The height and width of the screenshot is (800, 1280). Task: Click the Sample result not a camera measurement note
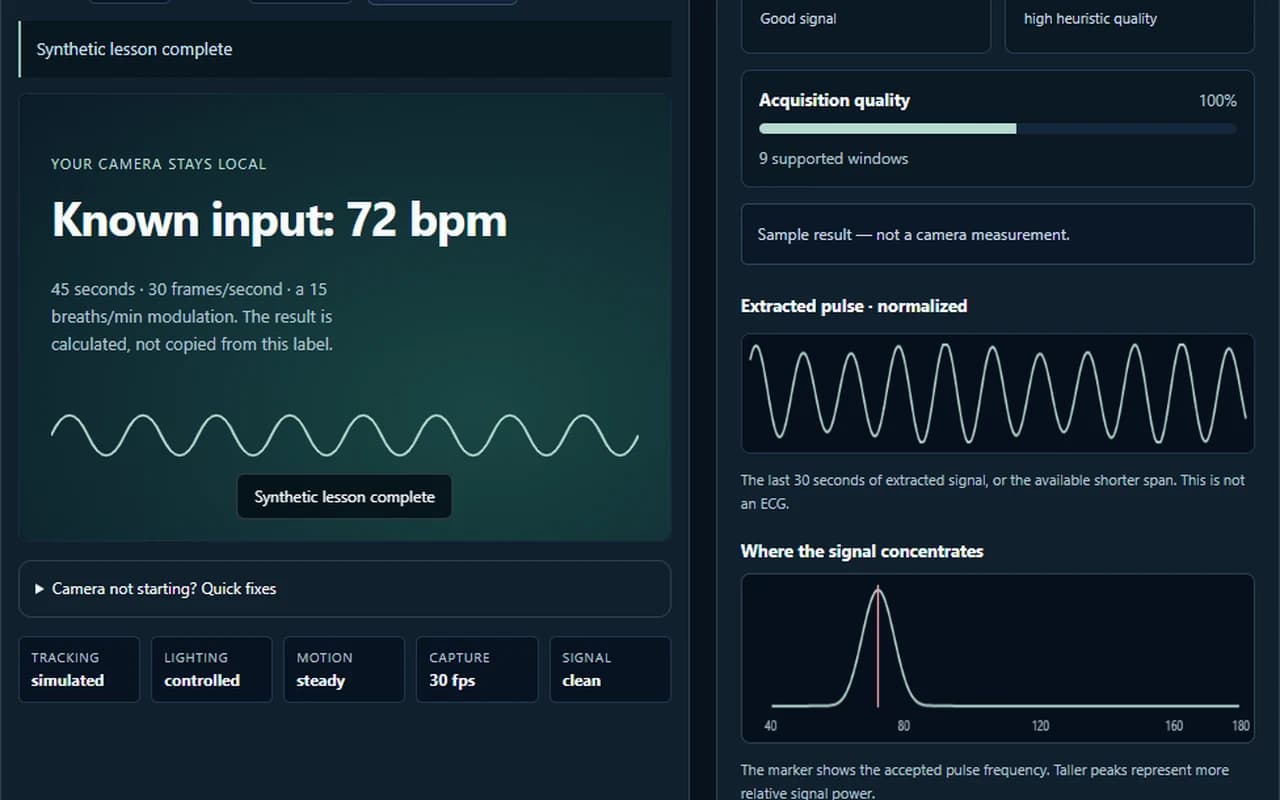(x=997, y=234)
